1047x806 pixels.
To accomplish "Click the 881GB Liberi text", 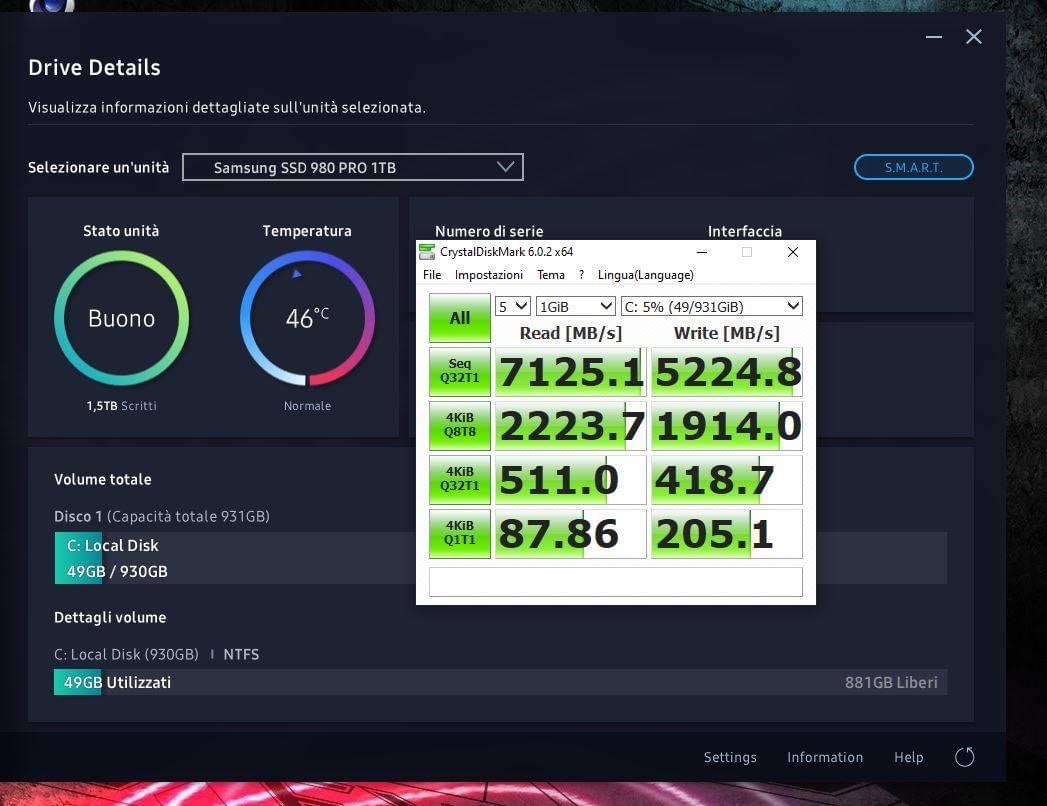I will tap(891, 682).
